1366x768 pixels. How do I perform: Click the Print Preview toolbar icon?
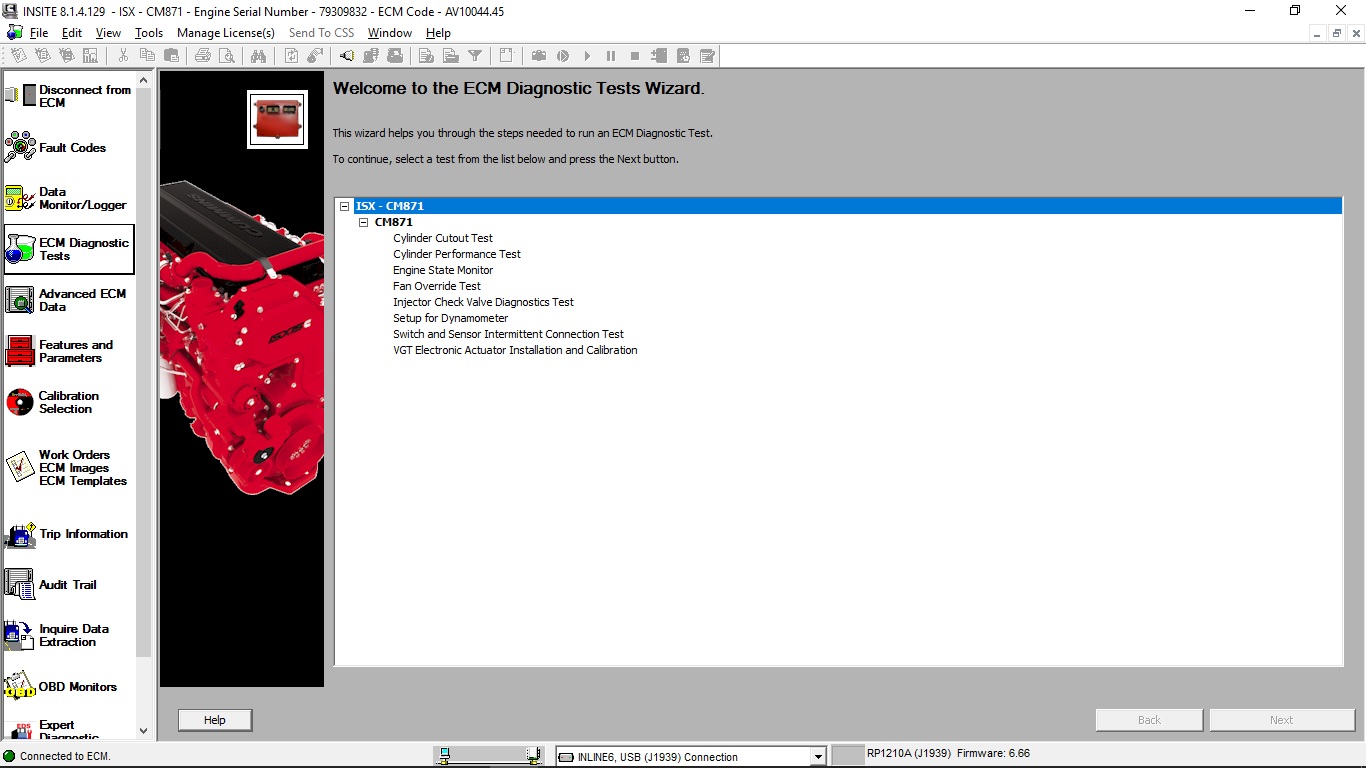(227, 56)
